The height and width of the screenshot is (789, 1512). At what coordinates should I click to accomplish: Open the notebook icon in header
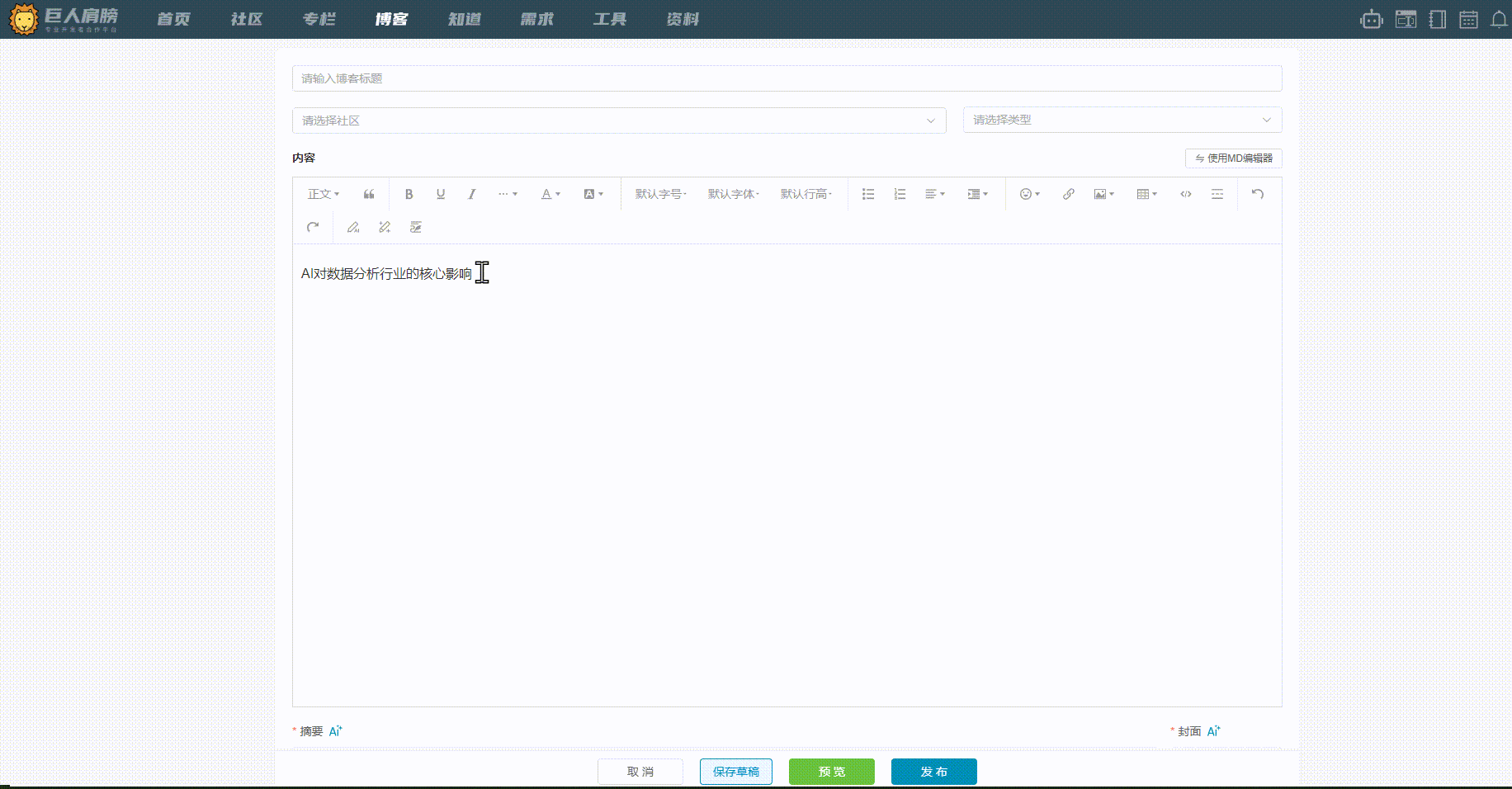1437,19
